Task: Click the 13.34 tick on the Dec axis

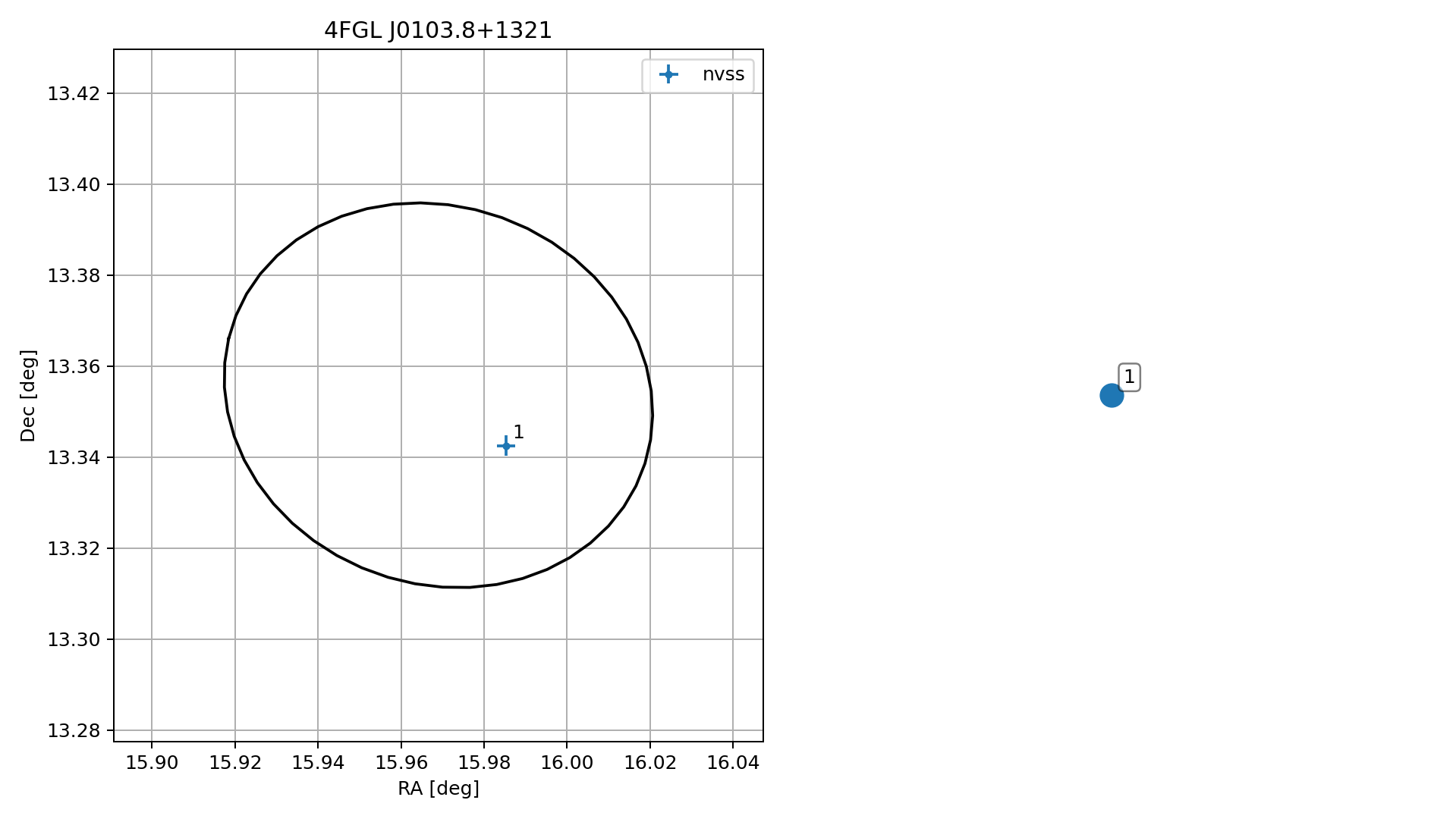Action: (74, 458)
